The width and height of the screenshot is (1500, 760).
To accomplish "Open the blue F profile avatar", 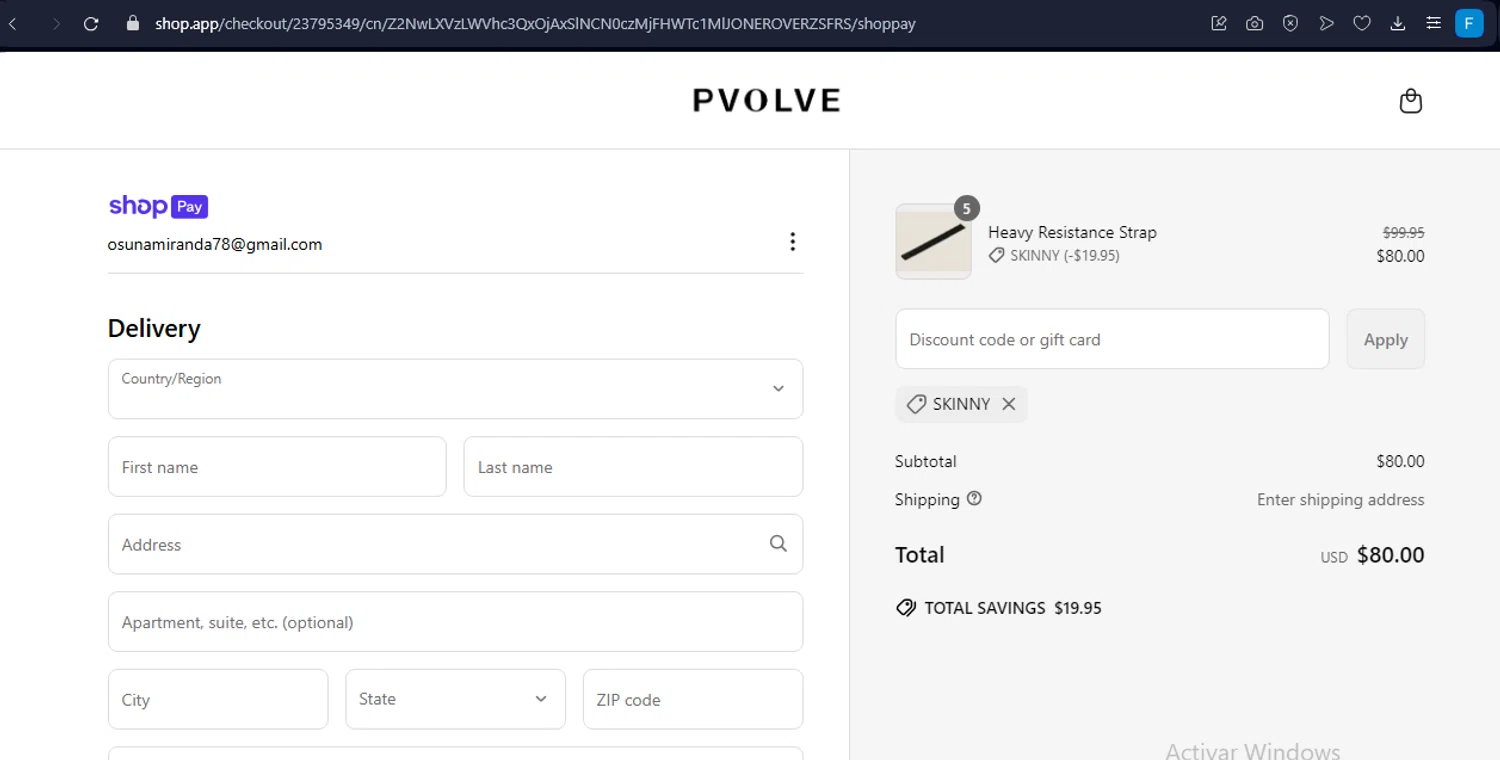I will point(1469,23).
